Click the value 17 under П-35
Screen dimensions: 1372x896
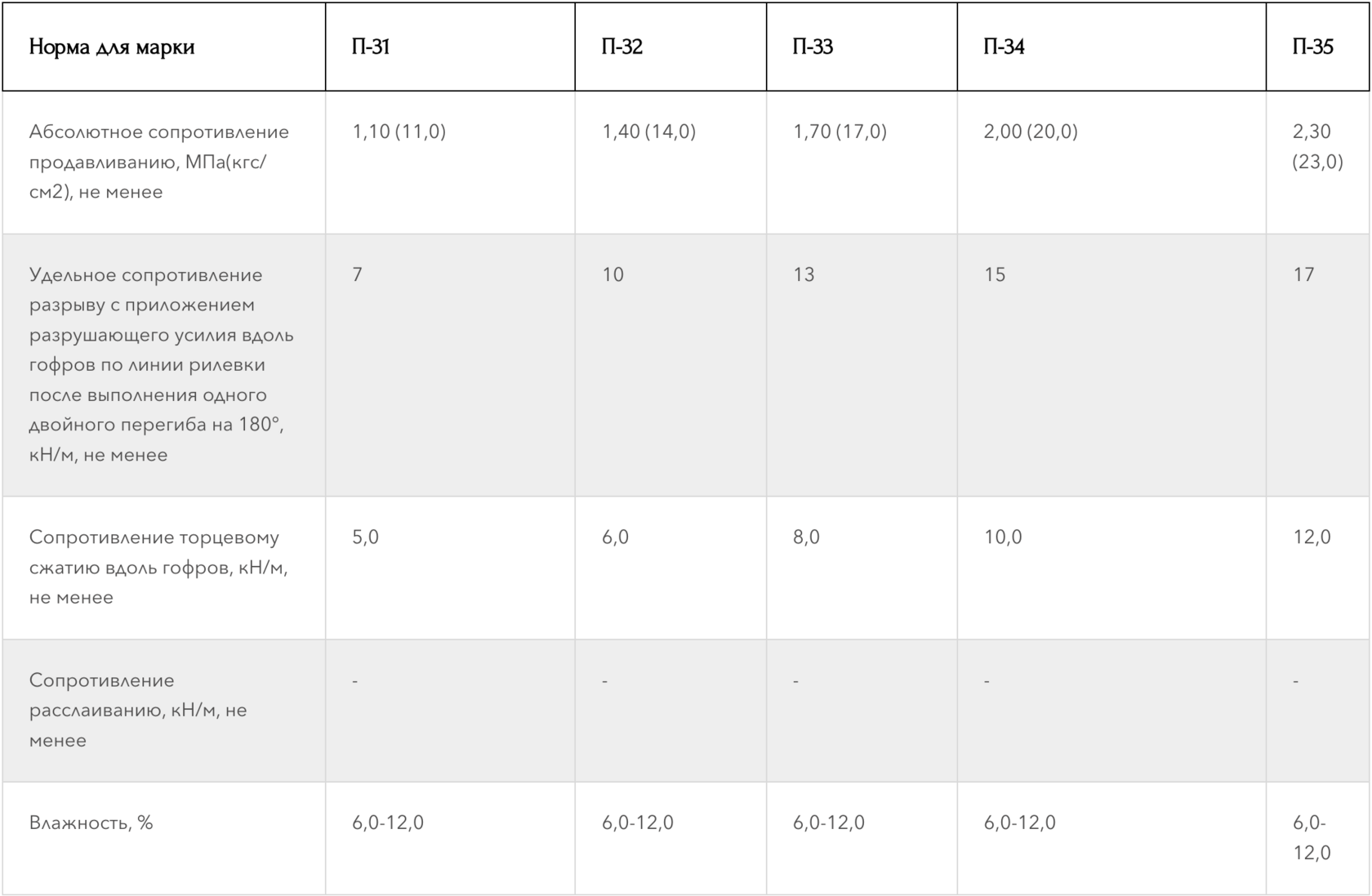click(1303, 274)
